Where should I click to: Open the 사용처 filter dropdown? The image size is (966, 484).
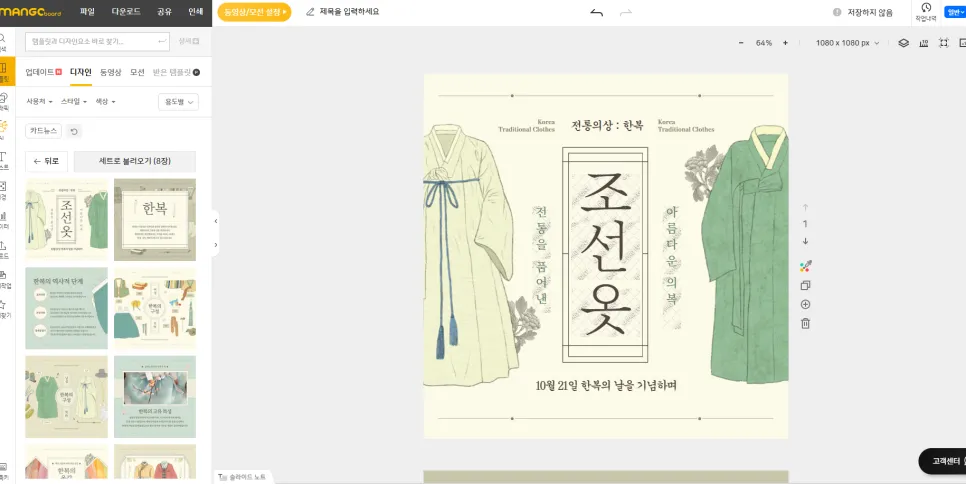(x=39, y=102)
